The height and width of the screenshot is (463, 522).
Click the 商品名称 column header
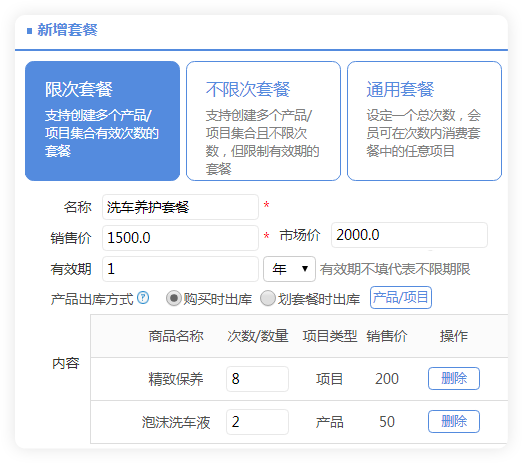(176, 336)
